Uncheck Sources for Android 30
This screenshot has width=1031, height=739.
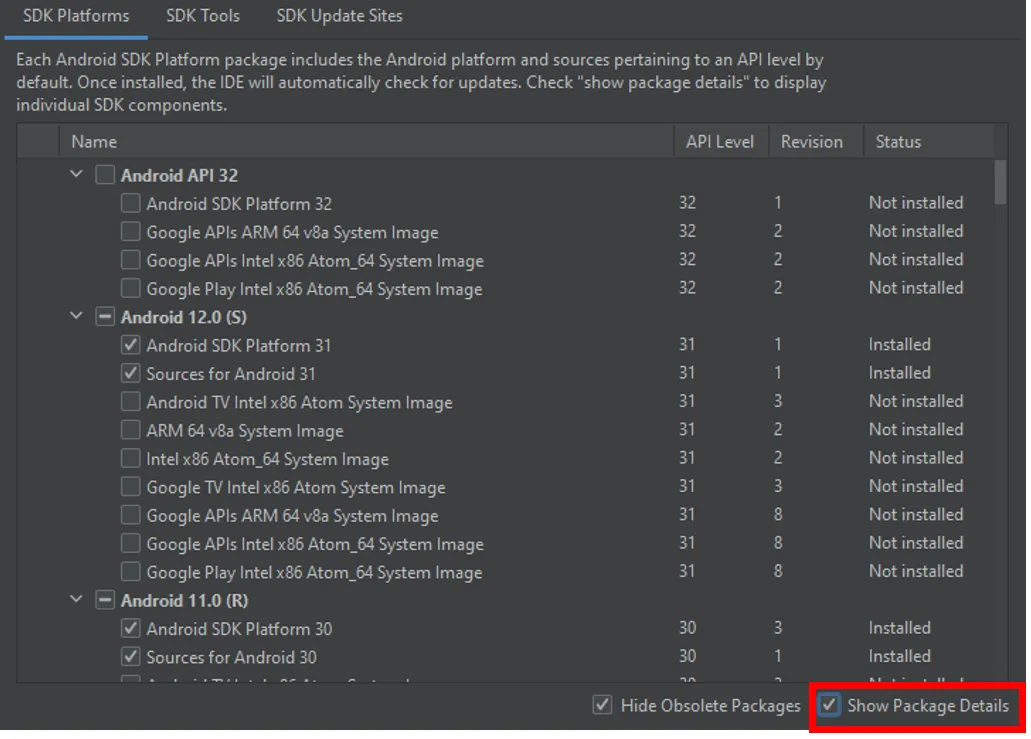click(130, 658)
